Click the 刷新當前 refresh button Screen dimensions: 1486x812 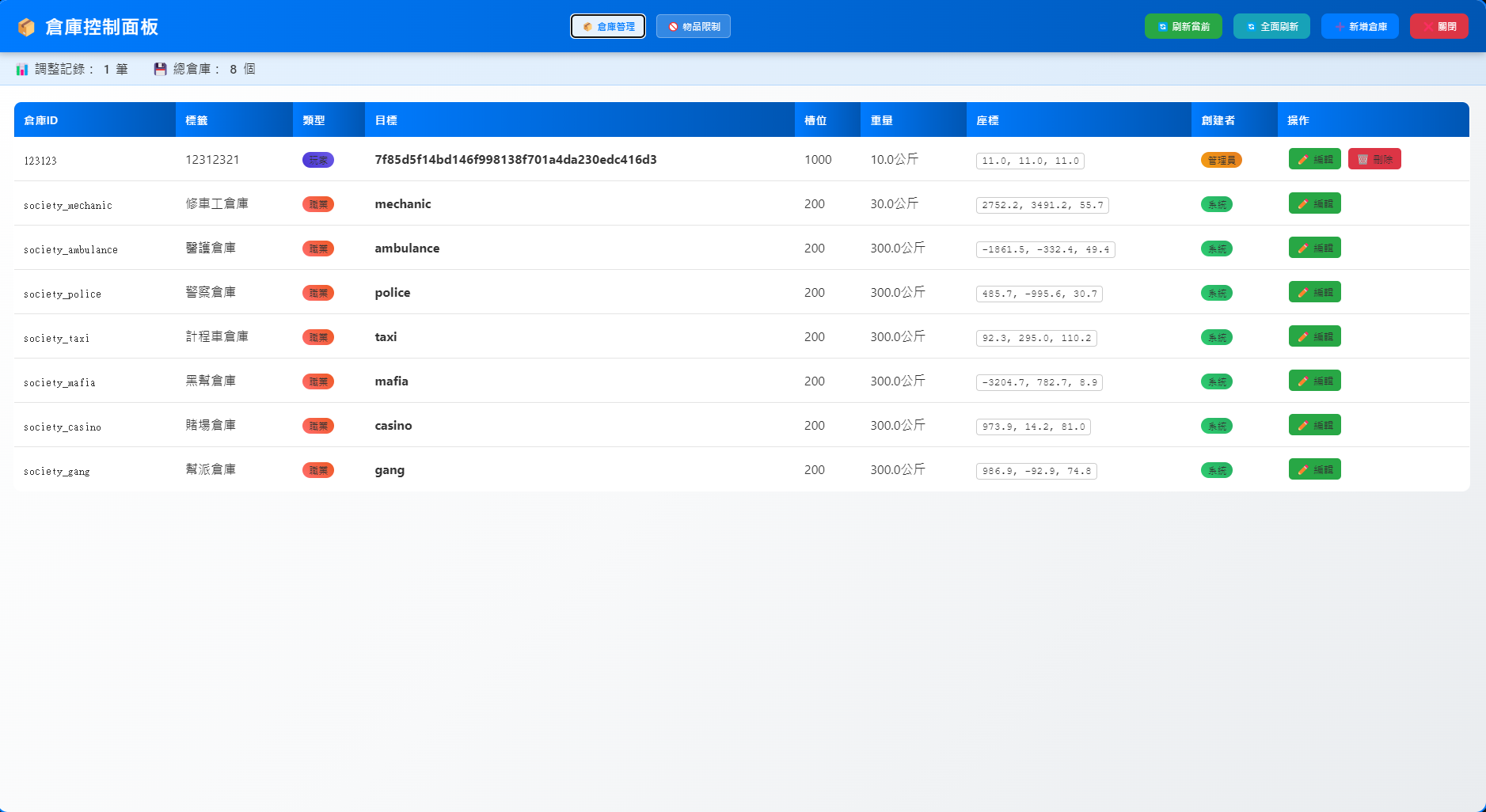[x=1183, y=26]
